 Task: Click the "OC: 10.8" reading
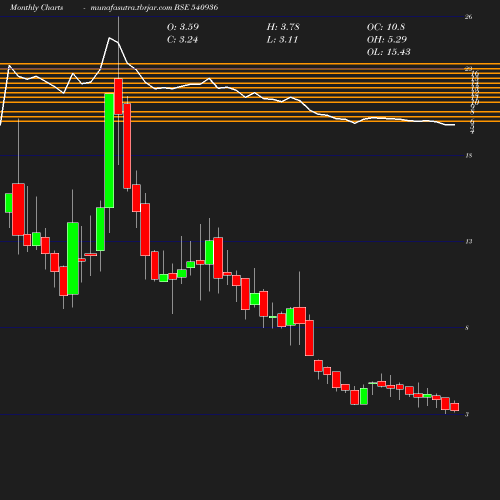(386, 27)
